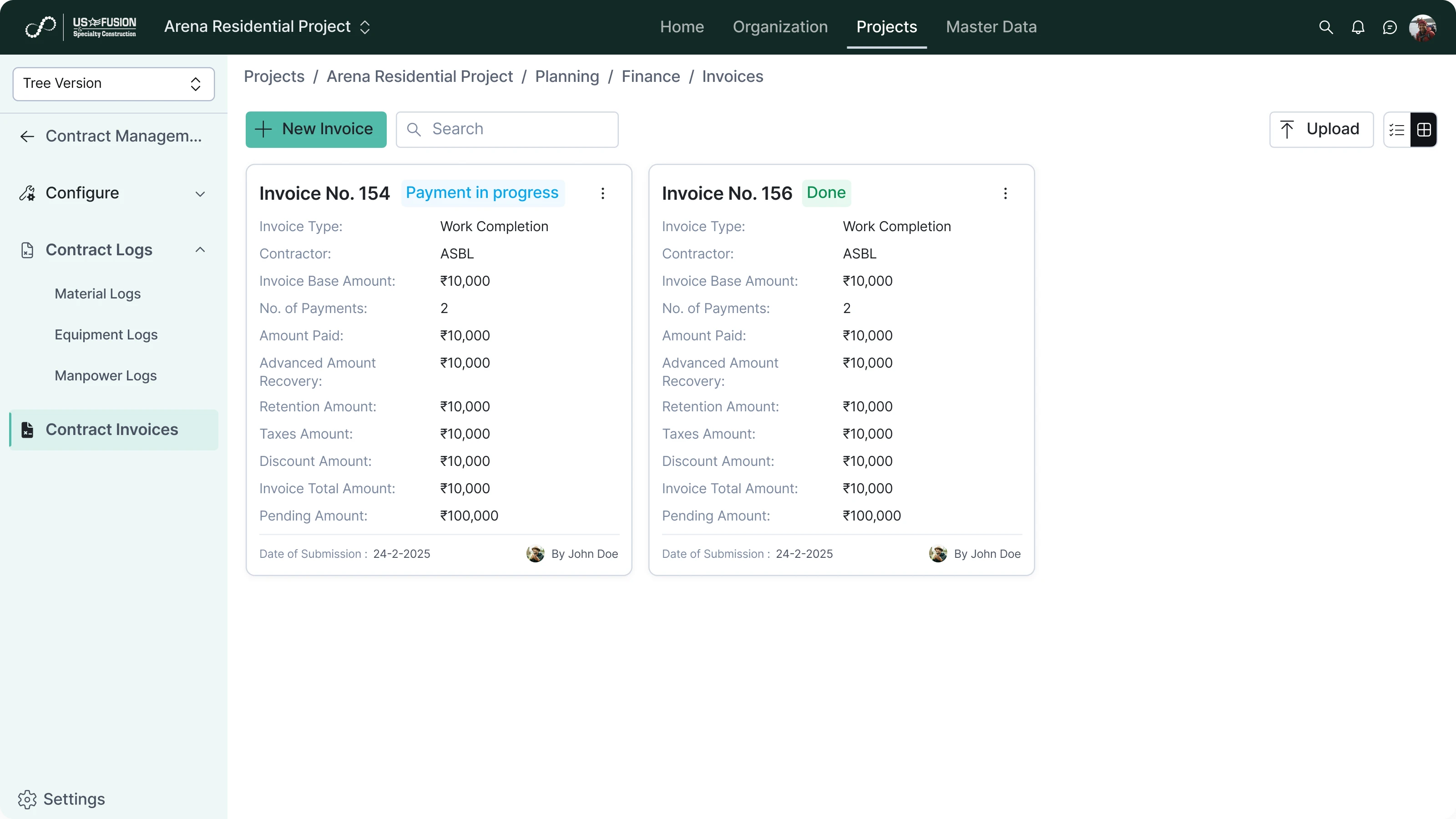Open the search icon in the top bar
Image resolution: width=1456 pixels, height=819 pixels.
click(x=1325, y=26)
